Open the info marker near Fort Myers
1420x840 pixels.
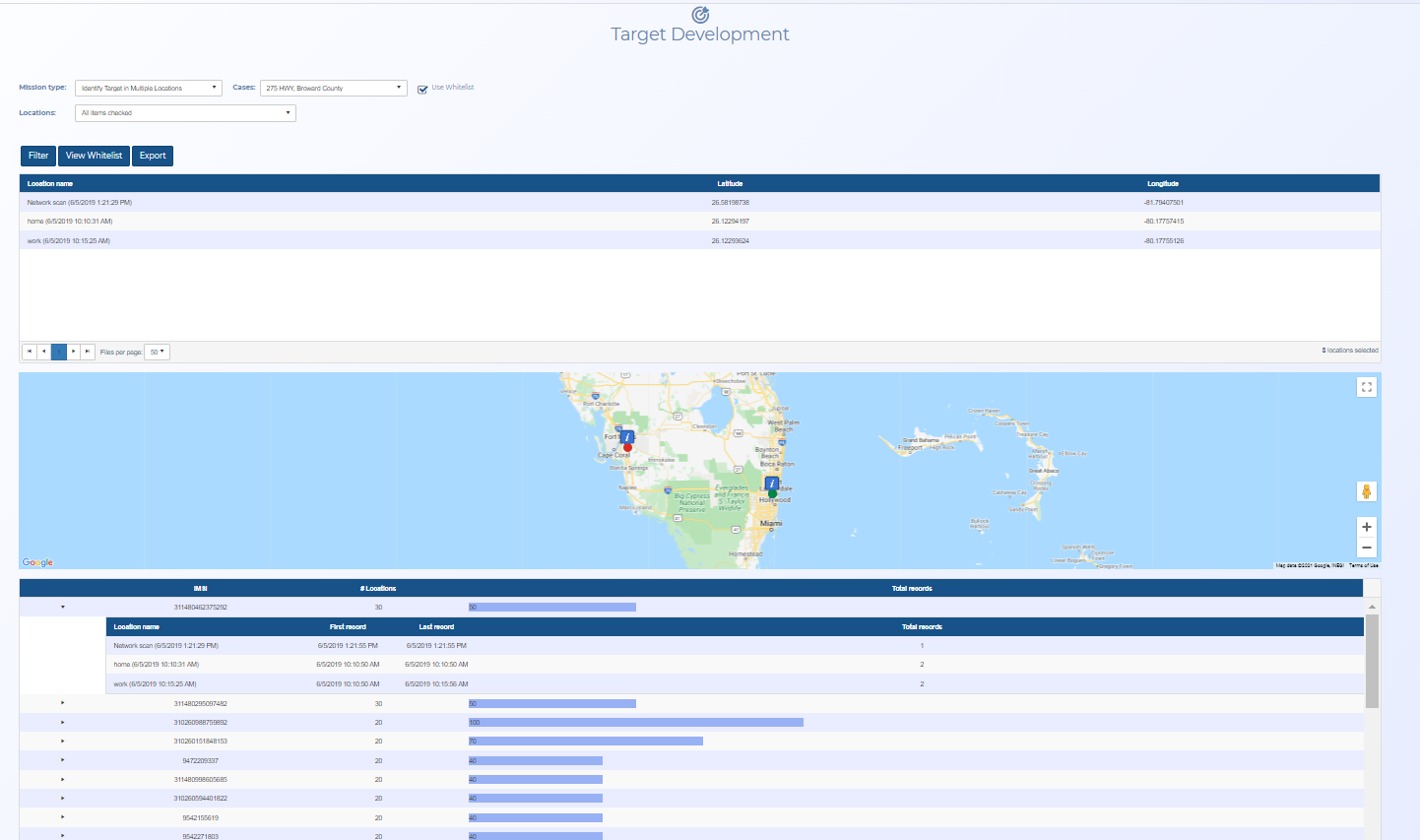click(627, 436)
